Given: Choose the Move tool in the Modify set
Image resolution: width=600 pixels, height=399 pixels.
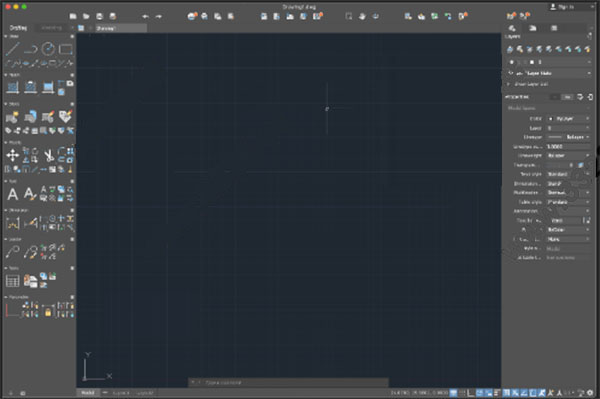Looking at the screenshot, I should tap(13, 155).
